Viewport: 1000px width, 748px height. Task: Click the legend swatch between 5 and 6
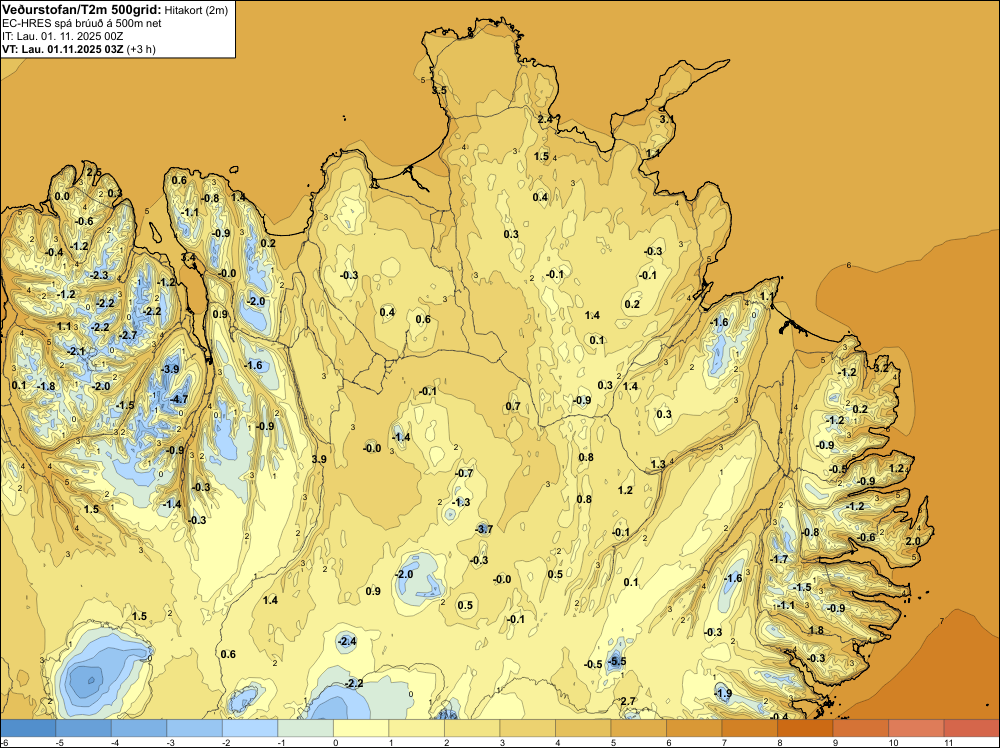coord(638,728)
